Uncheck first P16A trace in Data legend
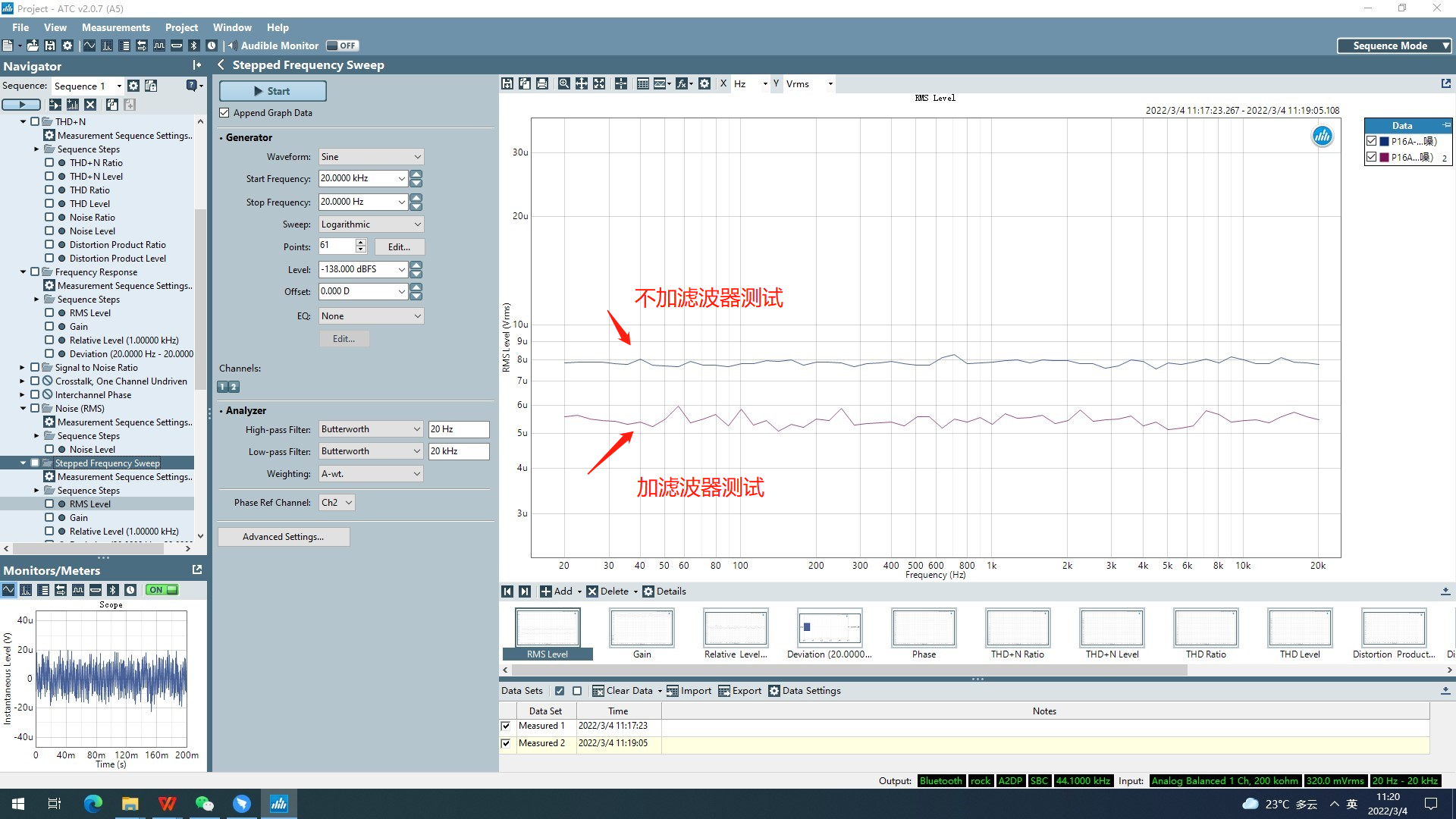 (x=1371, y=141)
